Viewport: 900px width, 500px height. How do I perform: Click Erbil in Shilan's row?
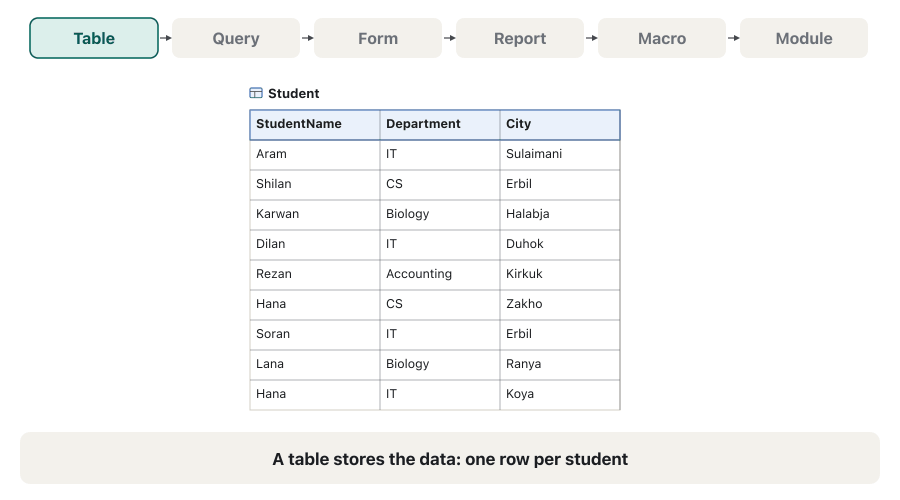560,184
